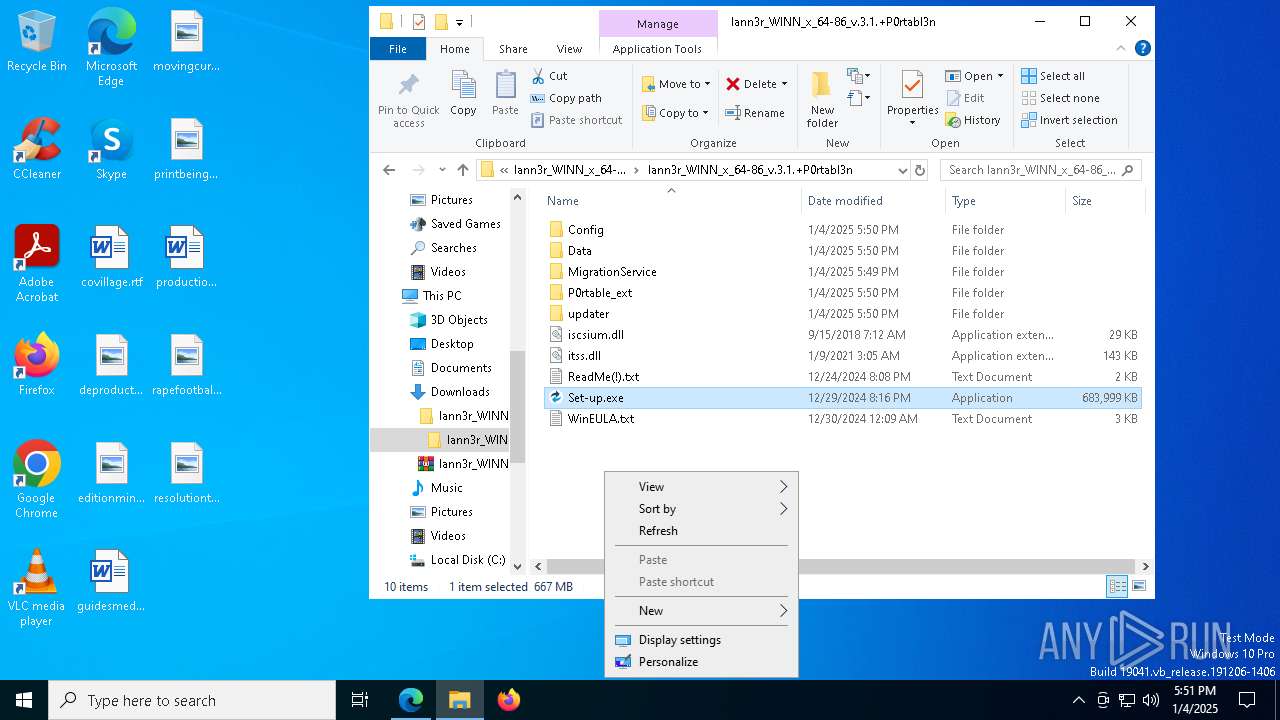The width and height of the screenshot is (1280, 720).
Task: Open the File tab
Action: 398,49
